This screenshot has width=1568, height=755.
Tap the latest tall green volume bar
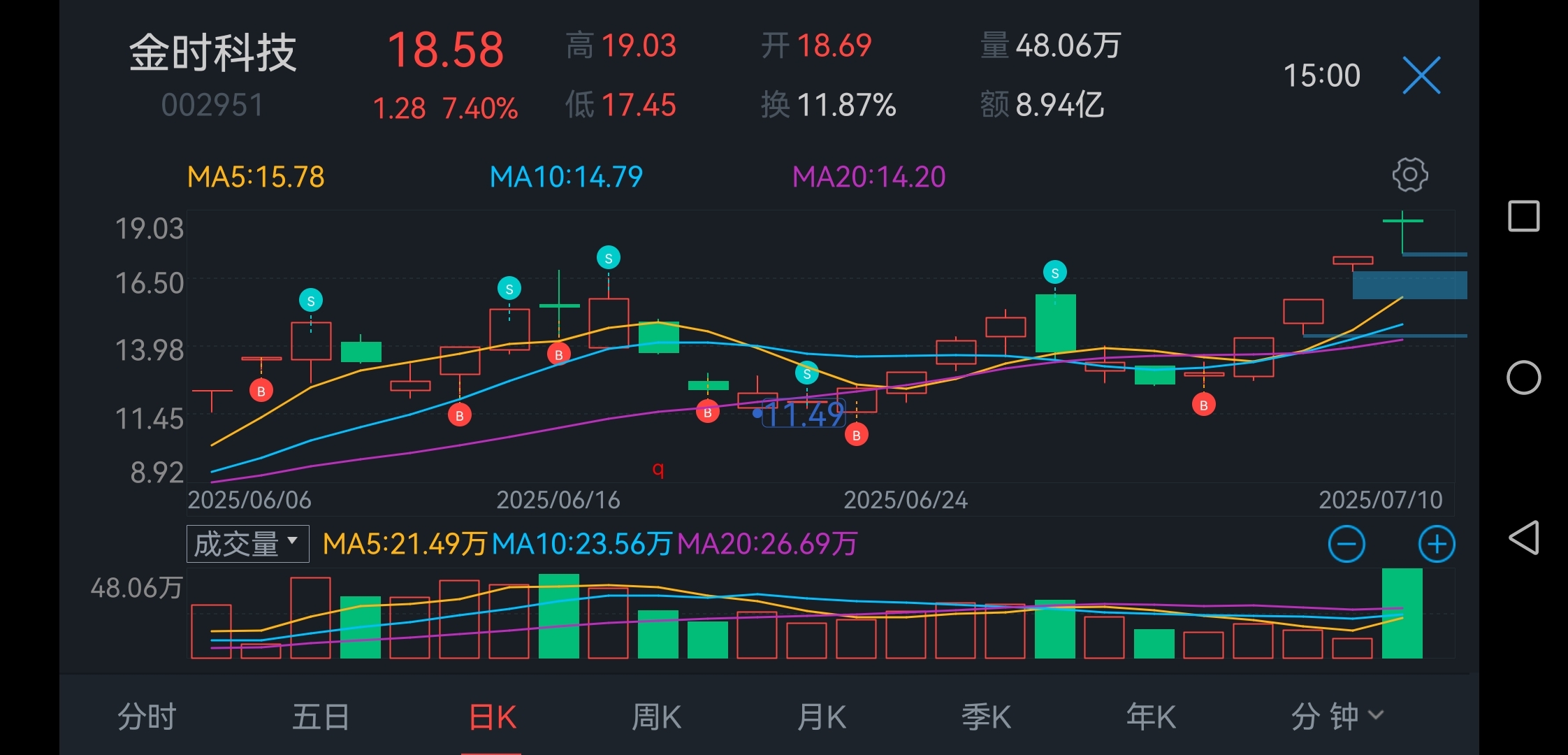[x=1402, y=613]
